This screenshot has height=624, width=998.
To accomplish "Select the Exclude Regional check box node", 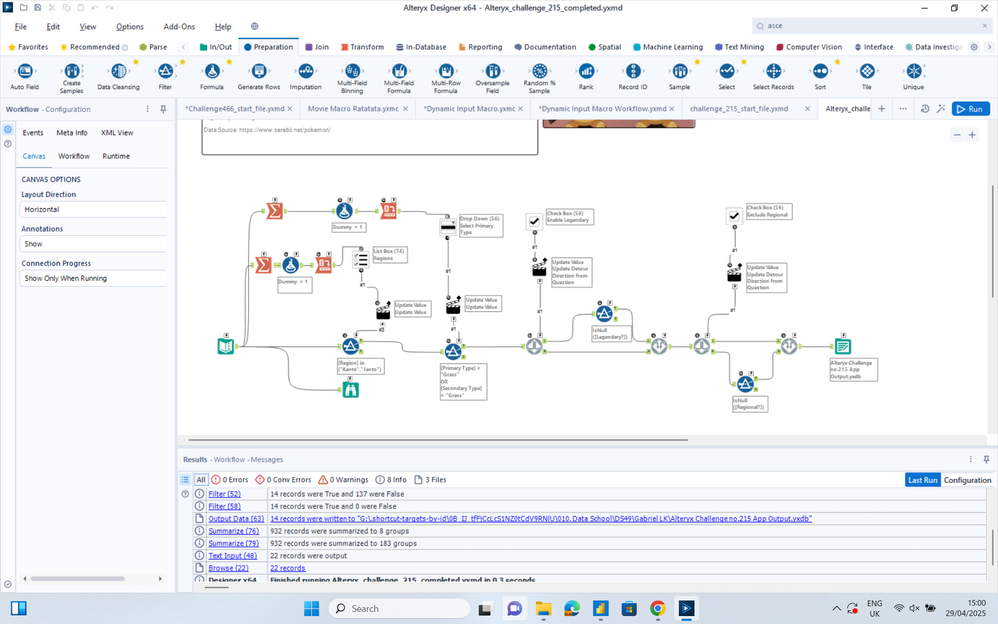I will tap(734, 216).
